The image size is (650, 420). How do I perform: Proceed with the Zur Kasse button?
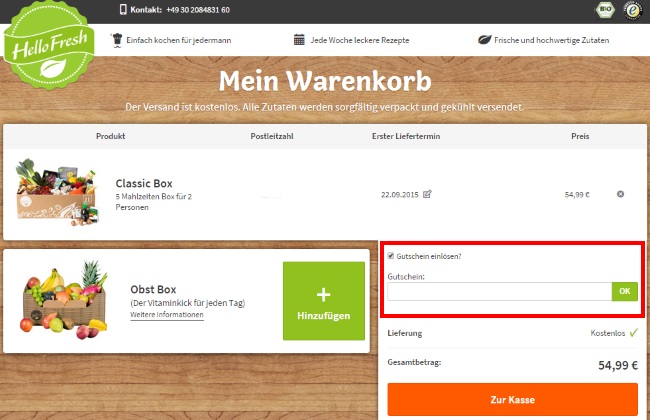[x=513, y=399]
